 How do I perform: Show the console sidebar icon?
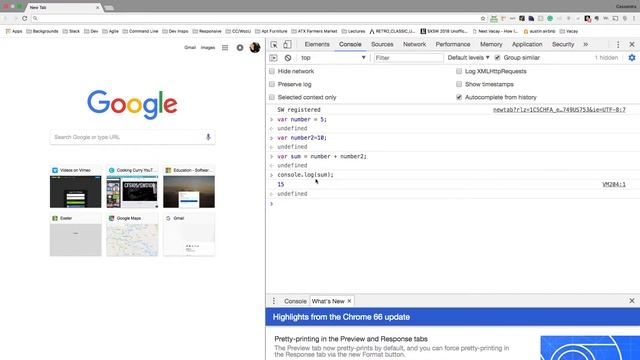[x=273, y=58]
